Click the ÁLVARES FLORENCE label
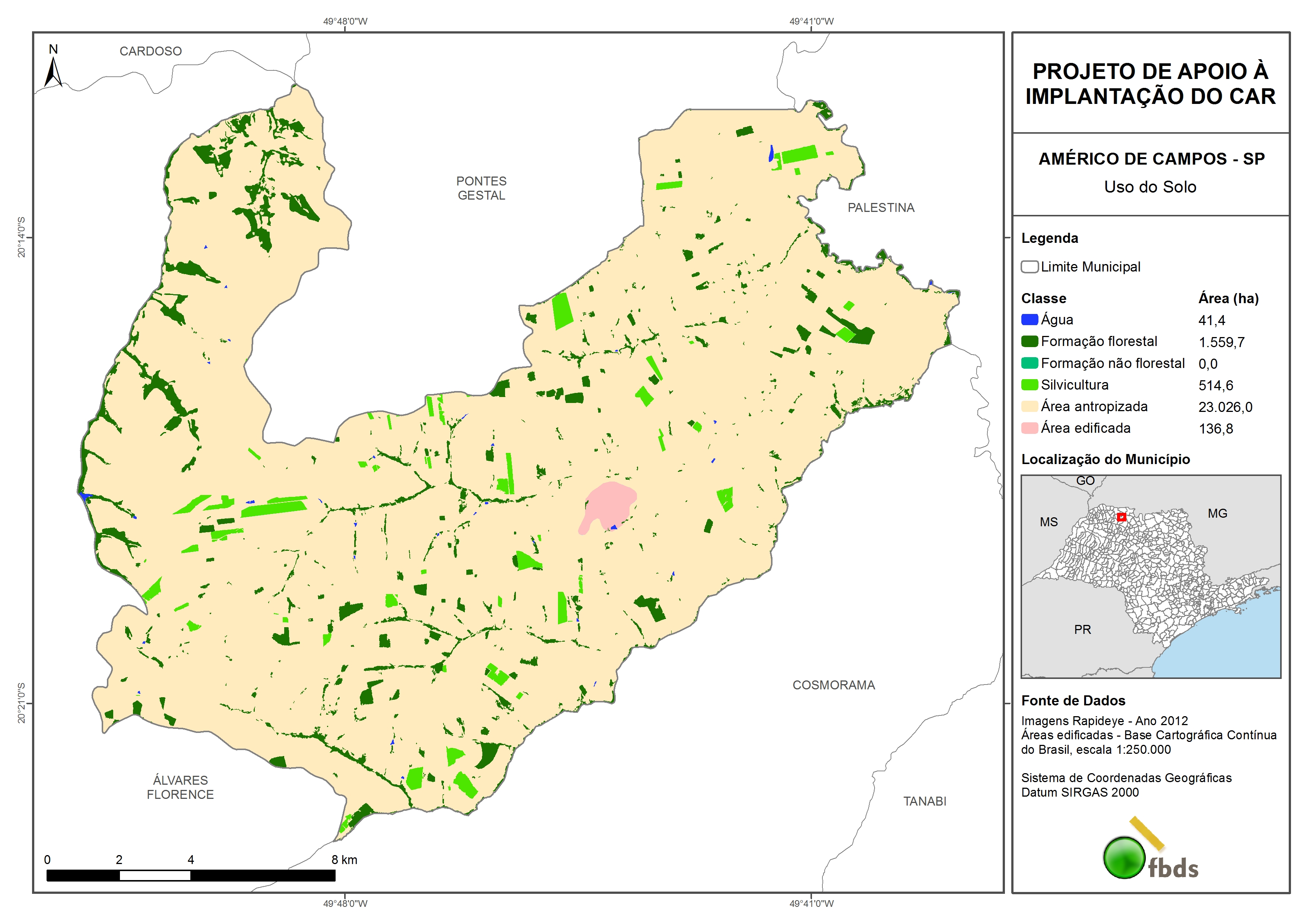Screen dimensions: 1307x924 point(180,787)
